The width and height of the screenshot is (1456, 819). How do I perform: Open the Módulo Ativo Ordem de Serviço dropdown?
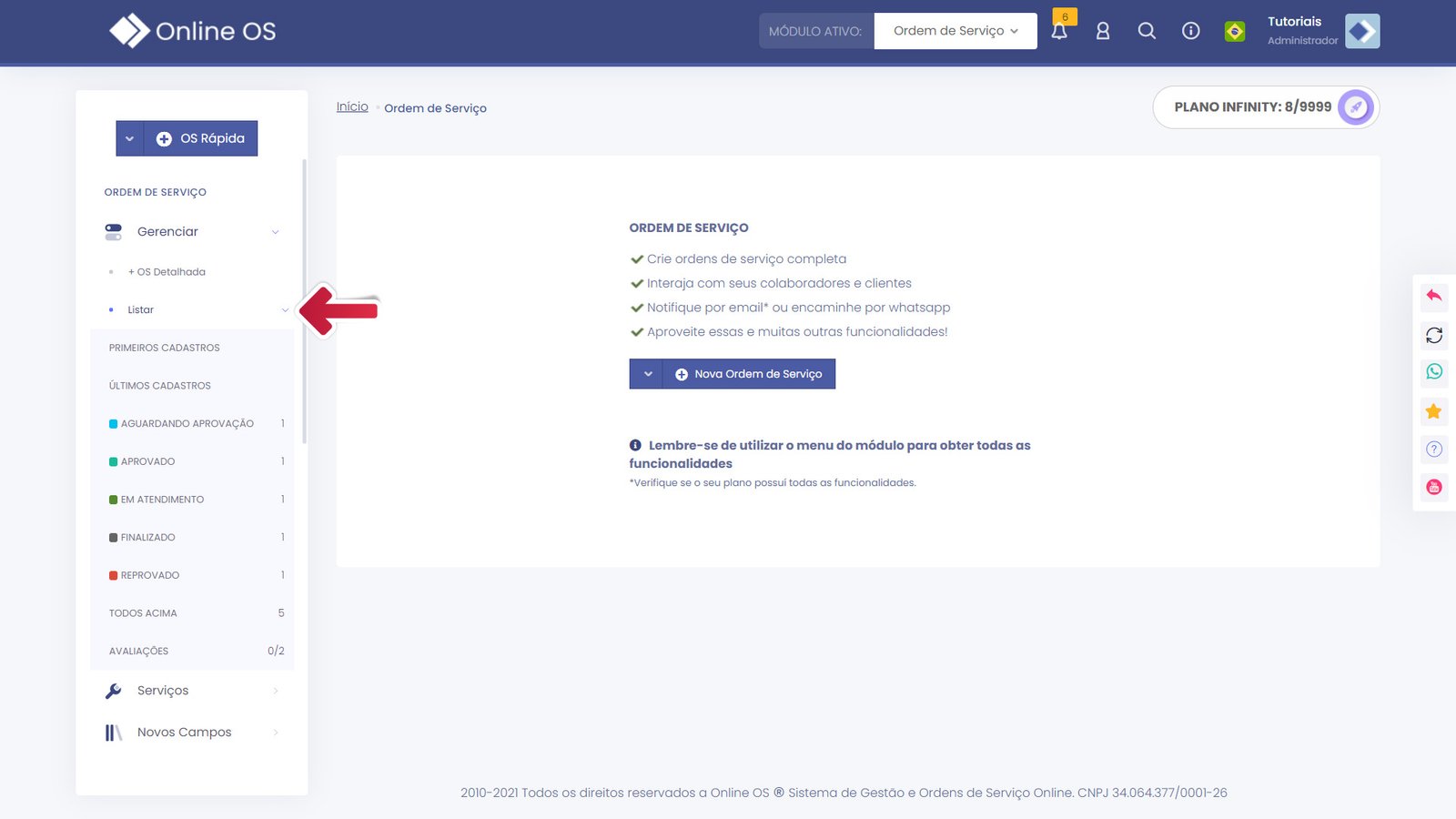(x=955, y=31)
